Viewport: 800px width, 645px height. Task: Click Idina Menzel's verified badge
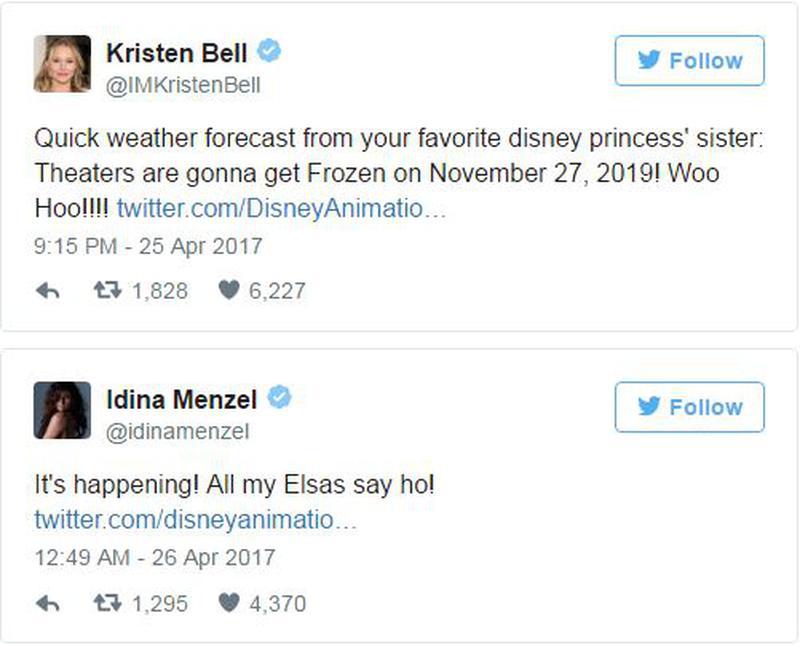(x=280, y=397)
